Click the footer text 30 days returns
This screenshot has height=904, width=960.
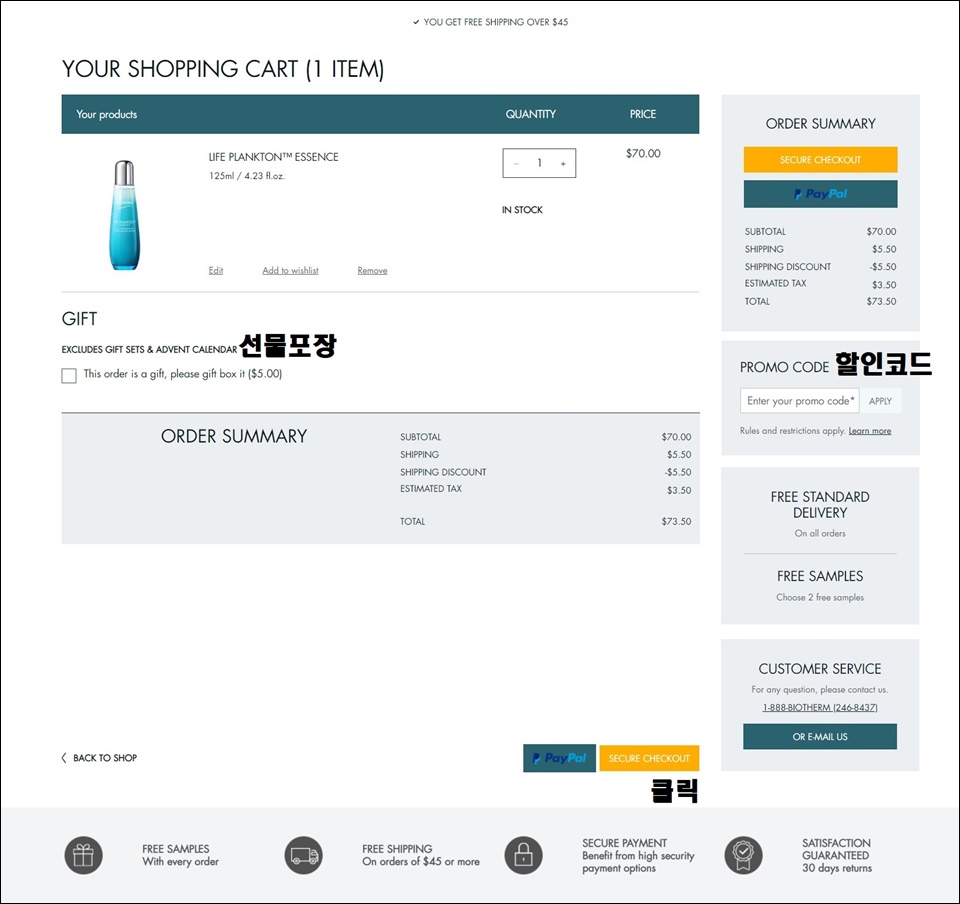point(836,869)
